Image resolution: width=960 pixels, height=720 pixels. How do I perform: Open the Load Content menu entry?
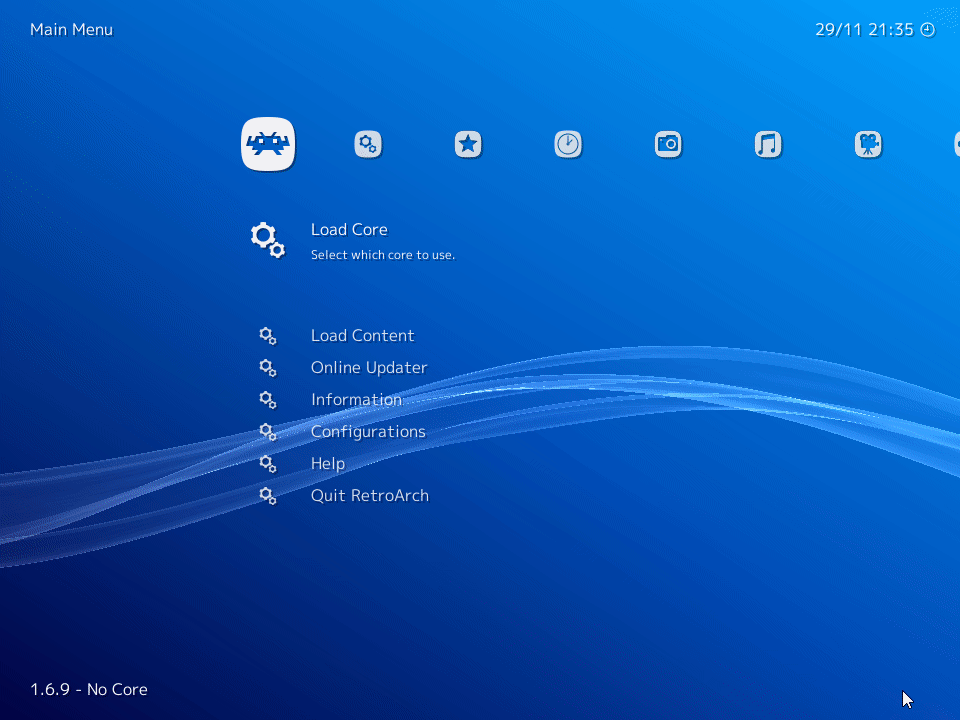coord(362,336)
